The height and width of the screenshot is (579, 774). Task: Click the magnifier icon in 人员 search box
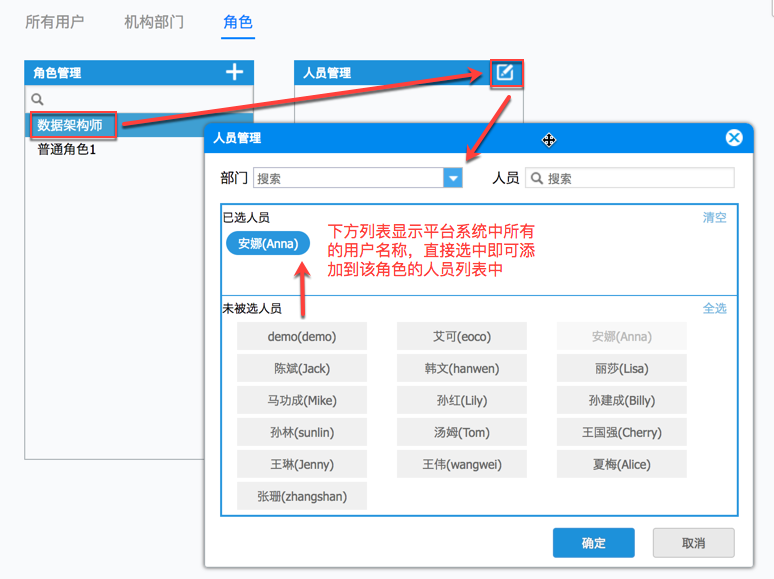(x=537, y=178)
